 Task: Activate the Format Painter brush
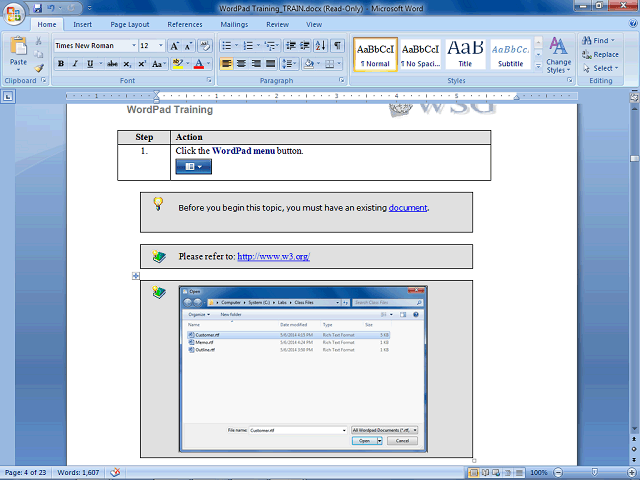[39, 68]
